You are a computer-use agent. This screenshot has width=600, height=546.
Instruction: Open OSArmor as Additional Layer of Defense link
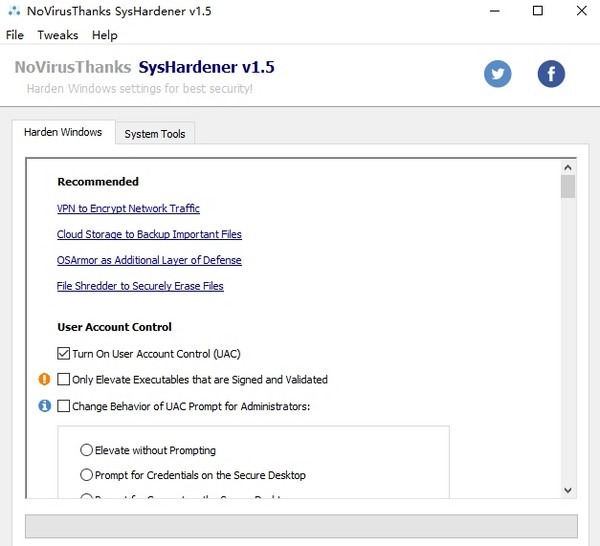pyautogui.click(x=149, y=260)
